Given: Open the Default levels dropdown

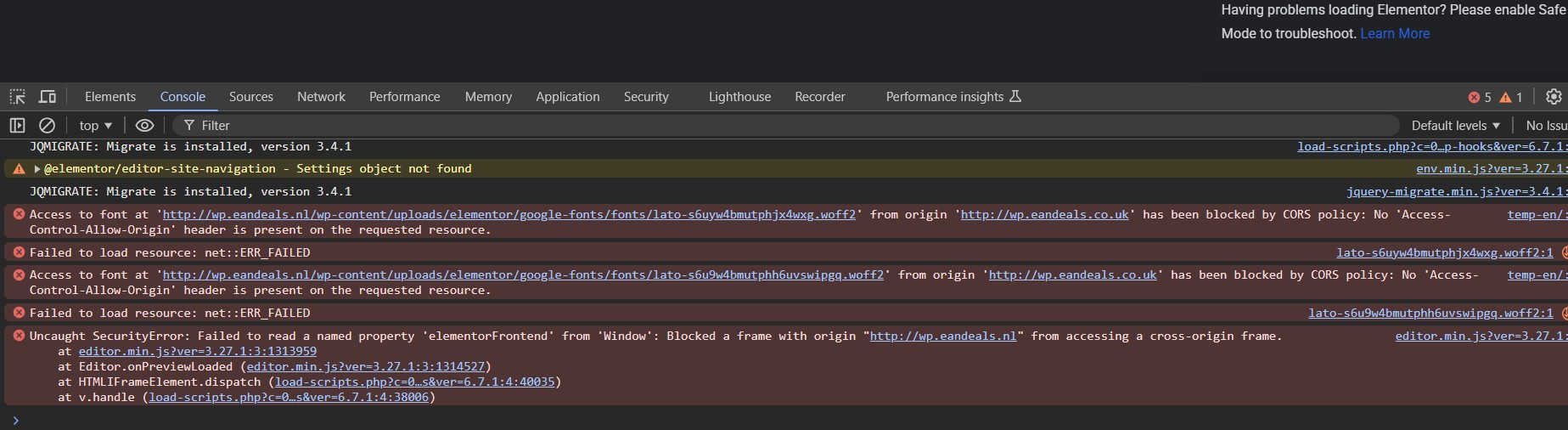Looking at the screenshot, I should pos(1455,125).
